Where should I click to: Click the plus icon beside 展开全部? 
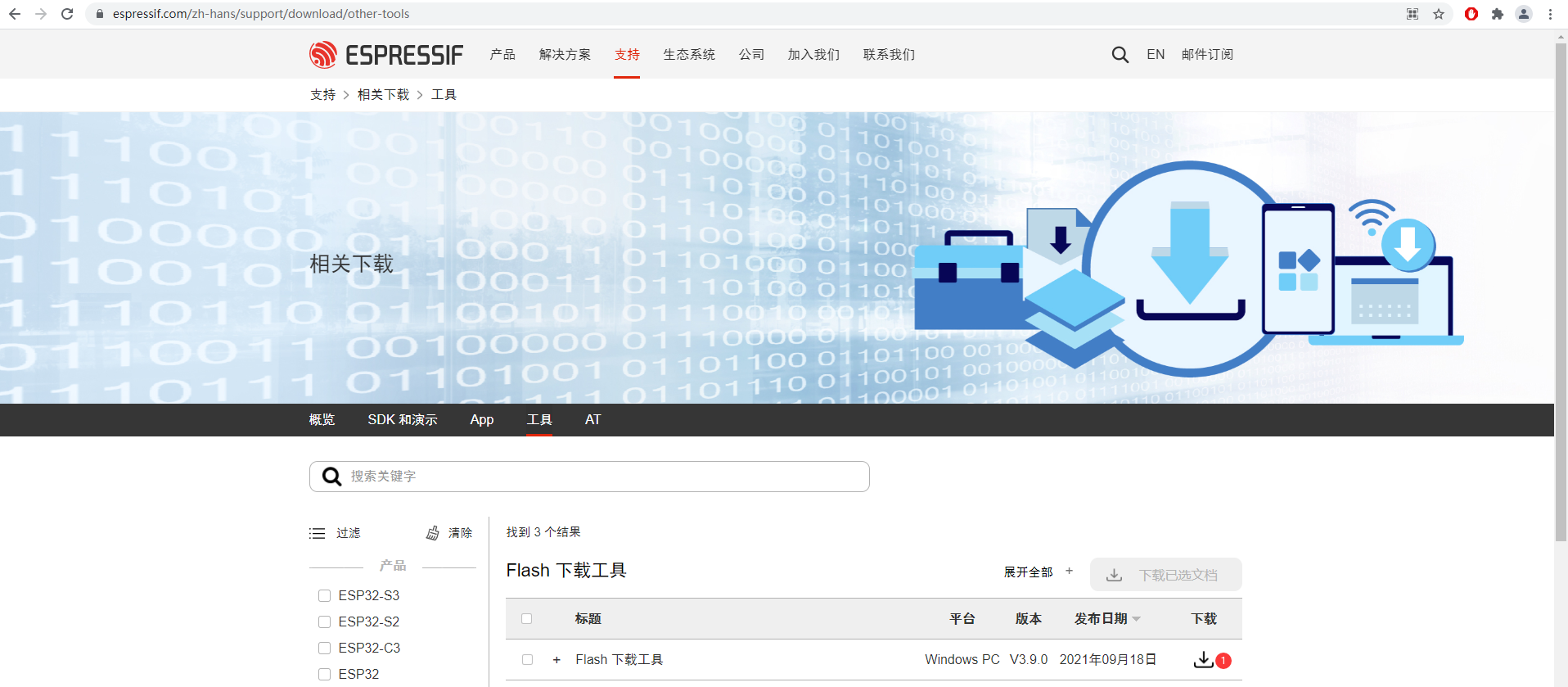point(1069,571)
